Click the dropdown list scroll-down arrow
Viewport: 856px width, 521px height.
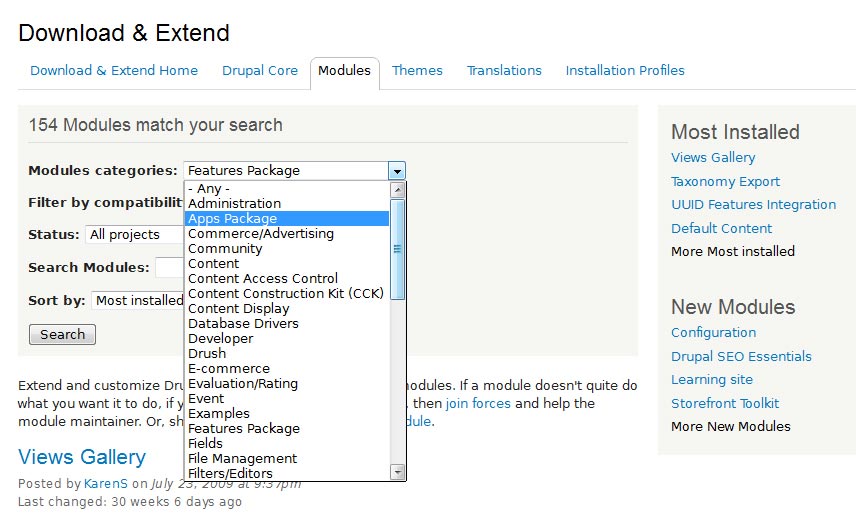[398, 472]
